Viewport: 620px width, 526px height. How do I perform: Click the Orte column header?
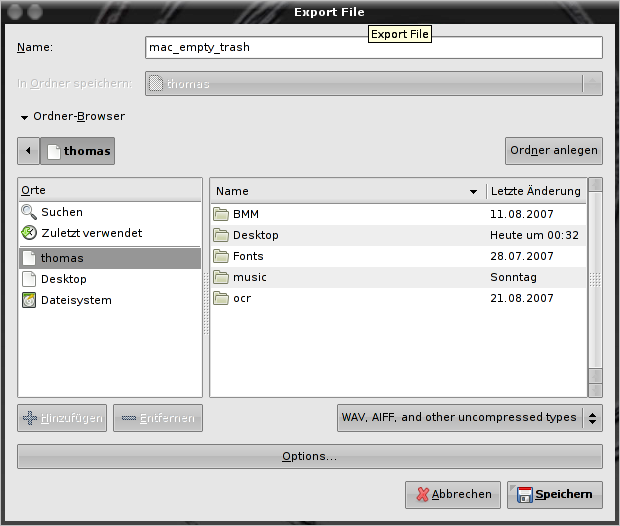pos(110,190)
